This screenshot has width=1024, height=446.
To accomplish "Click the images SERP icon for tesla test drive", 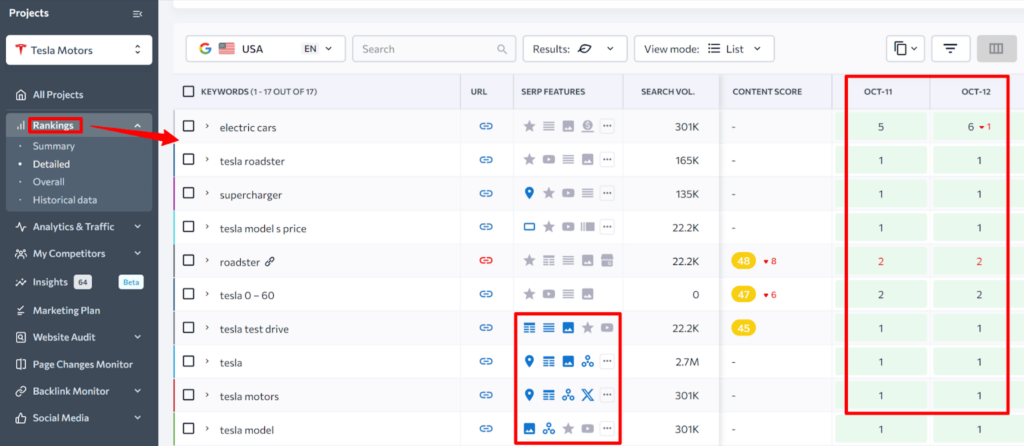I will pos(568,328).
